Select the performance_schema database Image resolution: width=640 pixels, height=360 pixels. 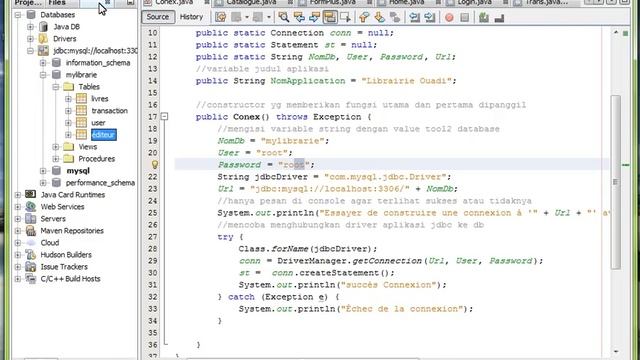(x=100, y=183)
